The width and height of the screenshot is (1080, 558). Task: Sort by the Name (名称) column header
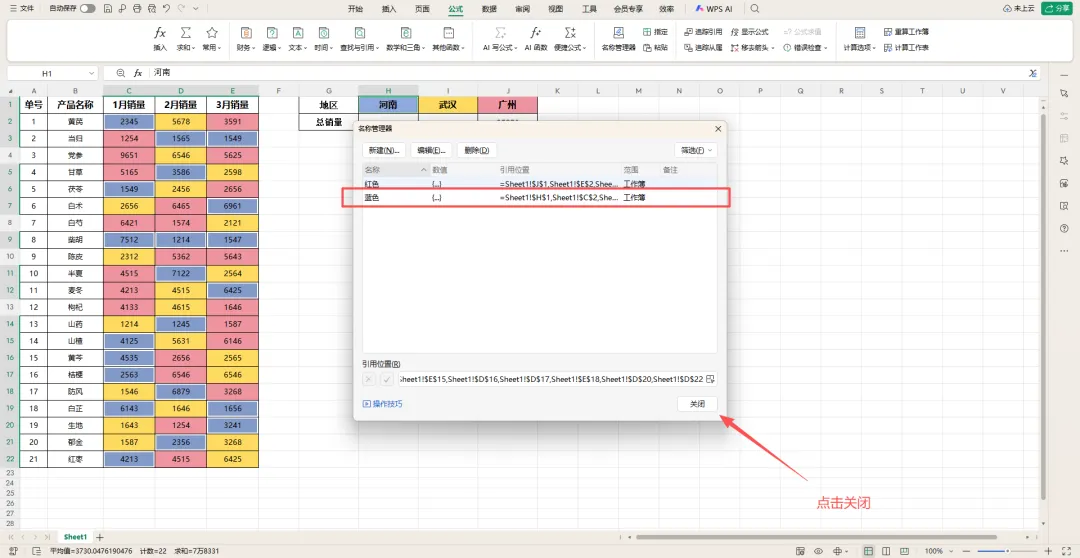395,169
